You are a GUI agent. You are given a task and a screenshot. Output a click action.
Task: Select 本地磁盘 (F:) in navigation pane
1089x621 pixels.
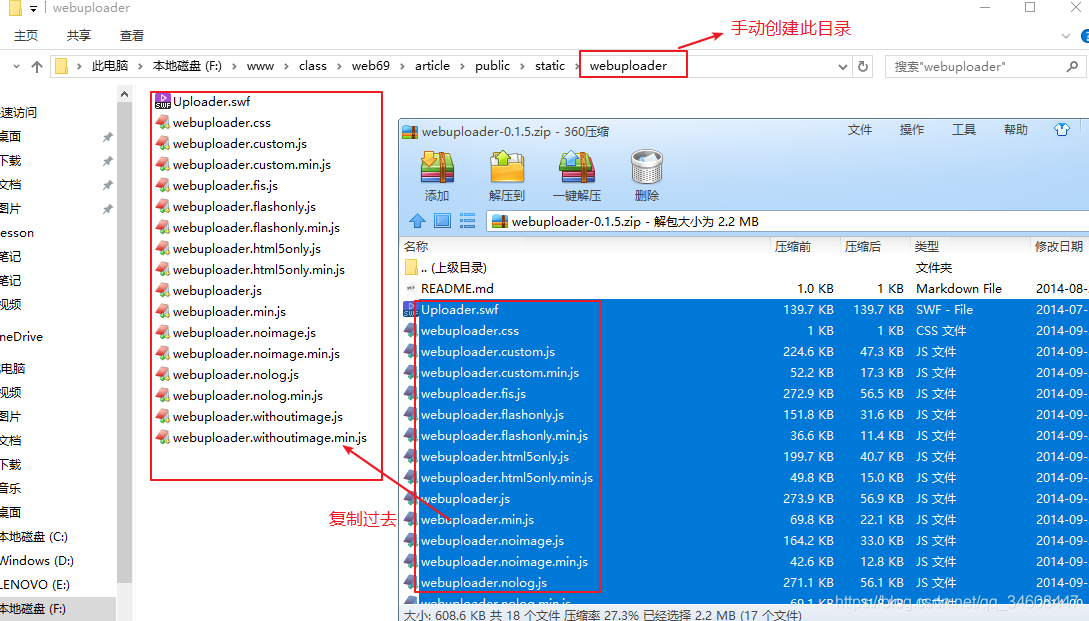point(33,608)
